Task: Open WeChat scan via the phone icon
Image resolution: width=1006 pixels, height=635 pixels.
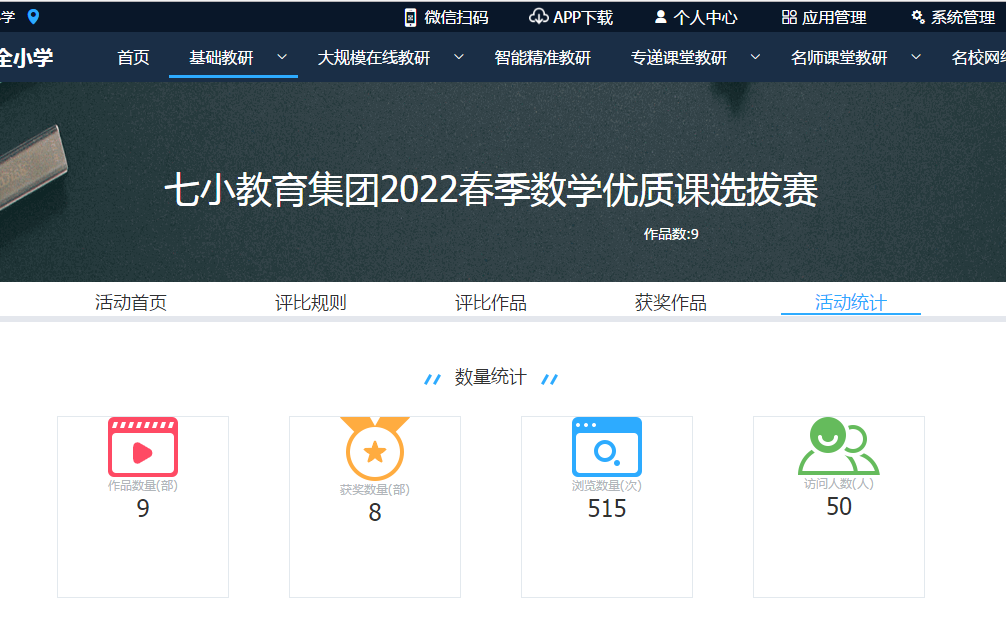Action: 410,17
